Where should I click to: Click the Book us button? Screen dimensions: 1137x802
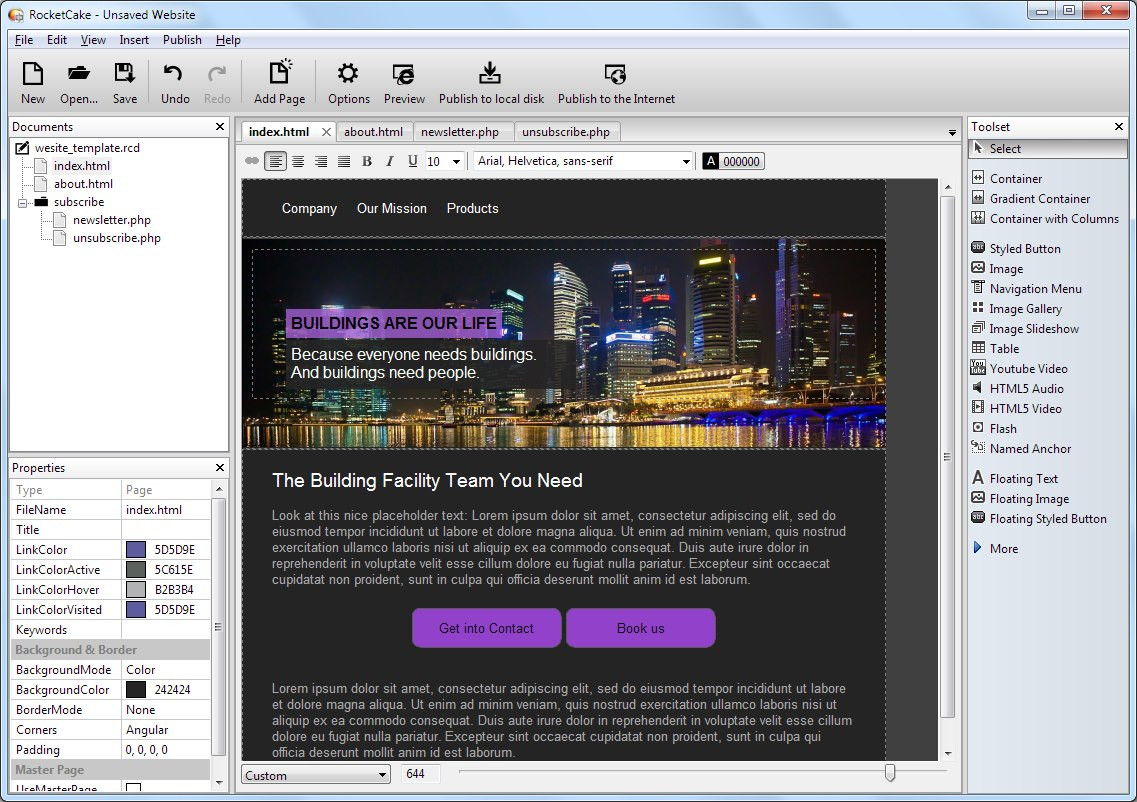click(x=640, y=628)
